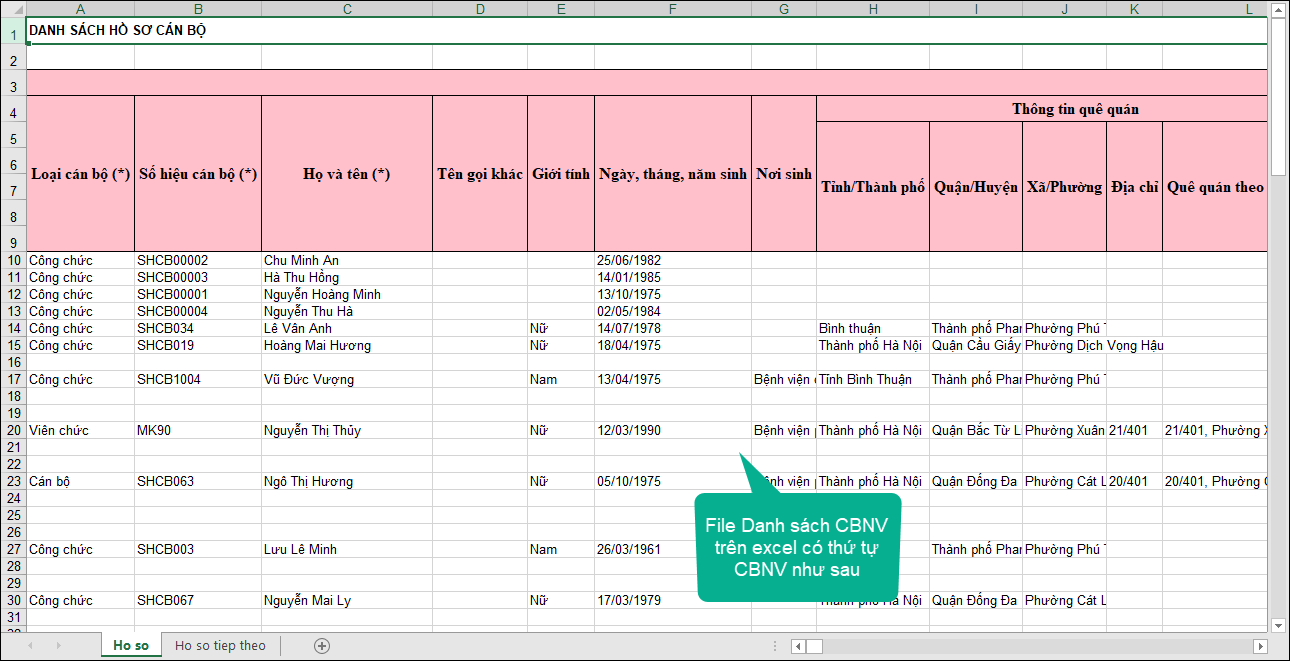Select the 'Ho so' sheet tab
Viewport: 1290px width, 661px height.
click(x=131, y=646)
